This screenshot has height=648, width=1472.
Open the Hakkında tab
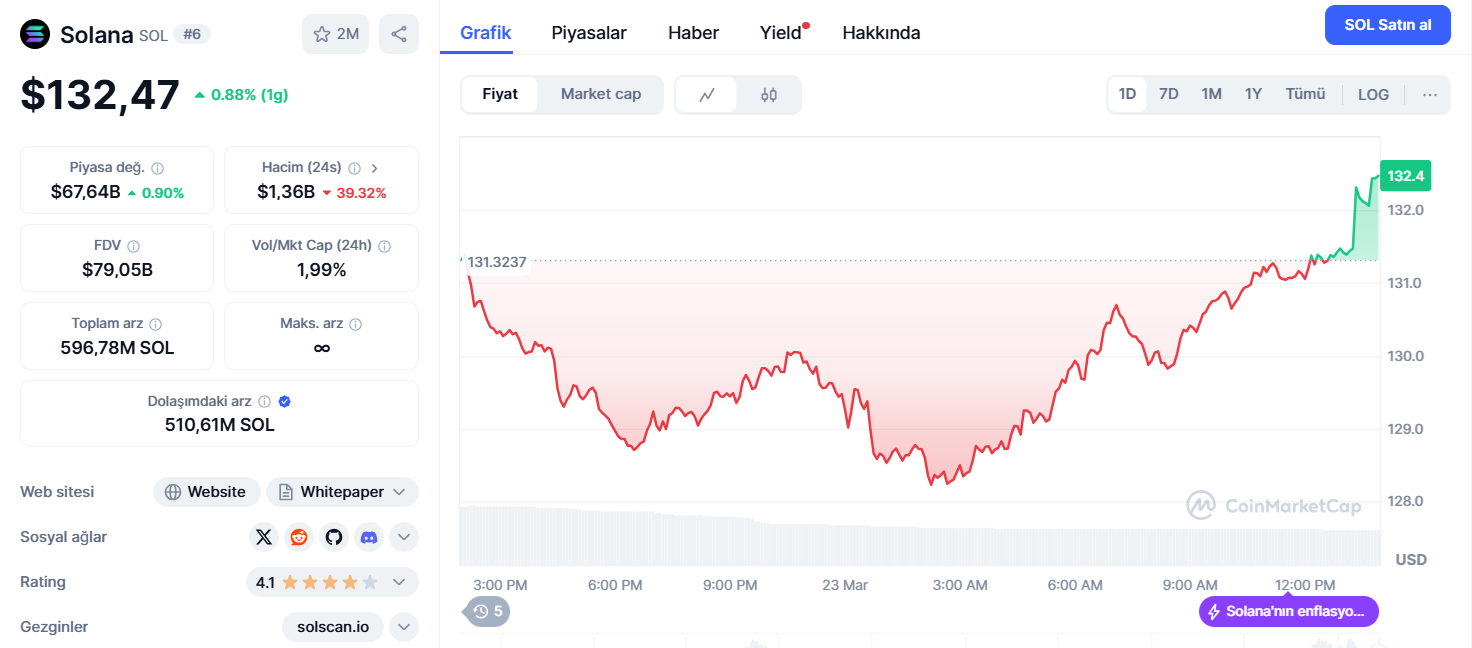pyautogui.click(x=881, y=32)
